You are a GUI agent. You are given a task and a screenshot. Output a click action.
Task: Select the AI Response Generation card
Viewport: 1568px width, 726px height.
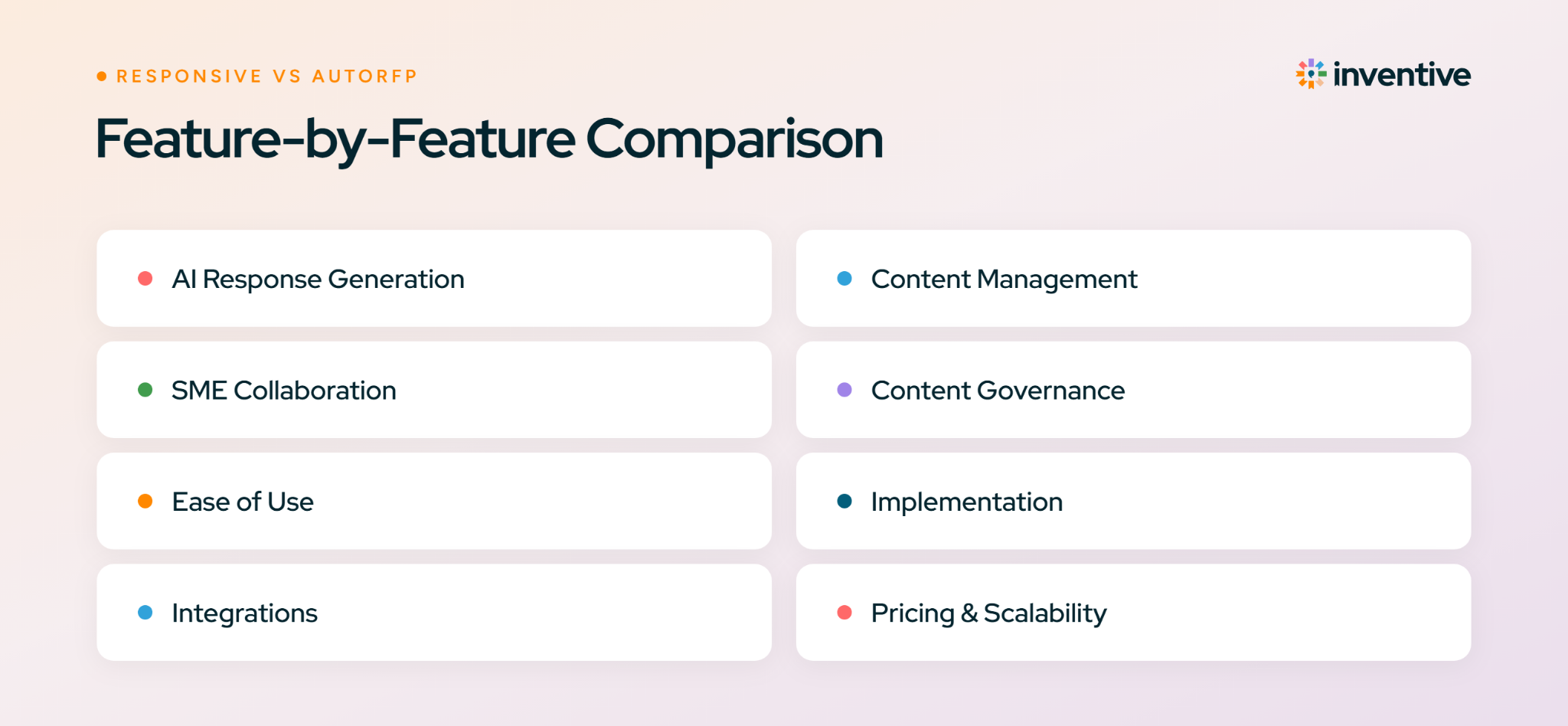point(434,278)
